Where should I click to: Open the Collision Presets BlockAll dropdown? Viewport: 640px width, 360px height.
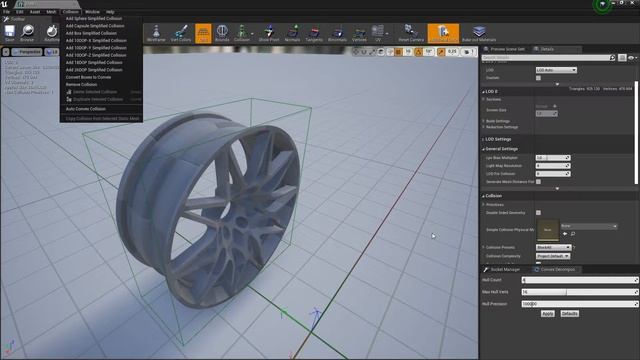click(x=553, y=247)
